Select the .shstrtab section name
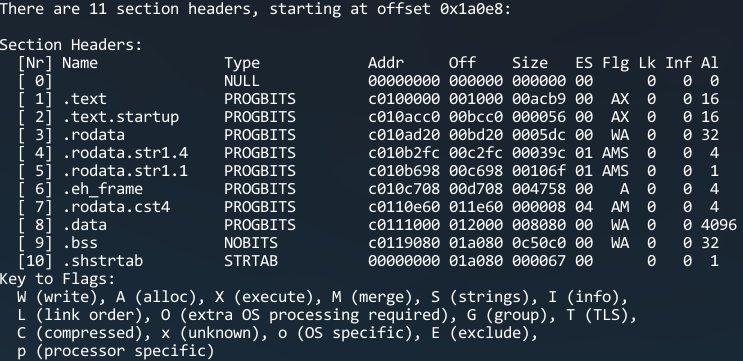 (x=102, y=261)
